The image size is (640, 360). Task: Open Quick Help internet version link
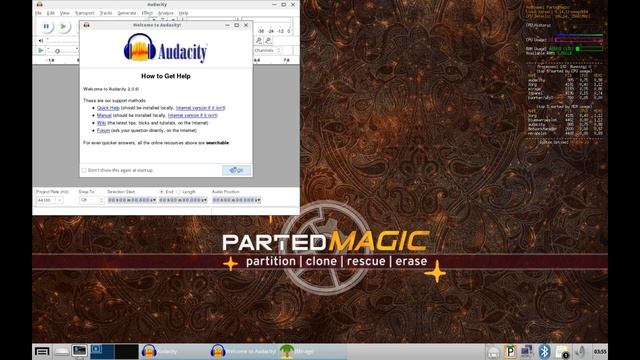[200, 108]
